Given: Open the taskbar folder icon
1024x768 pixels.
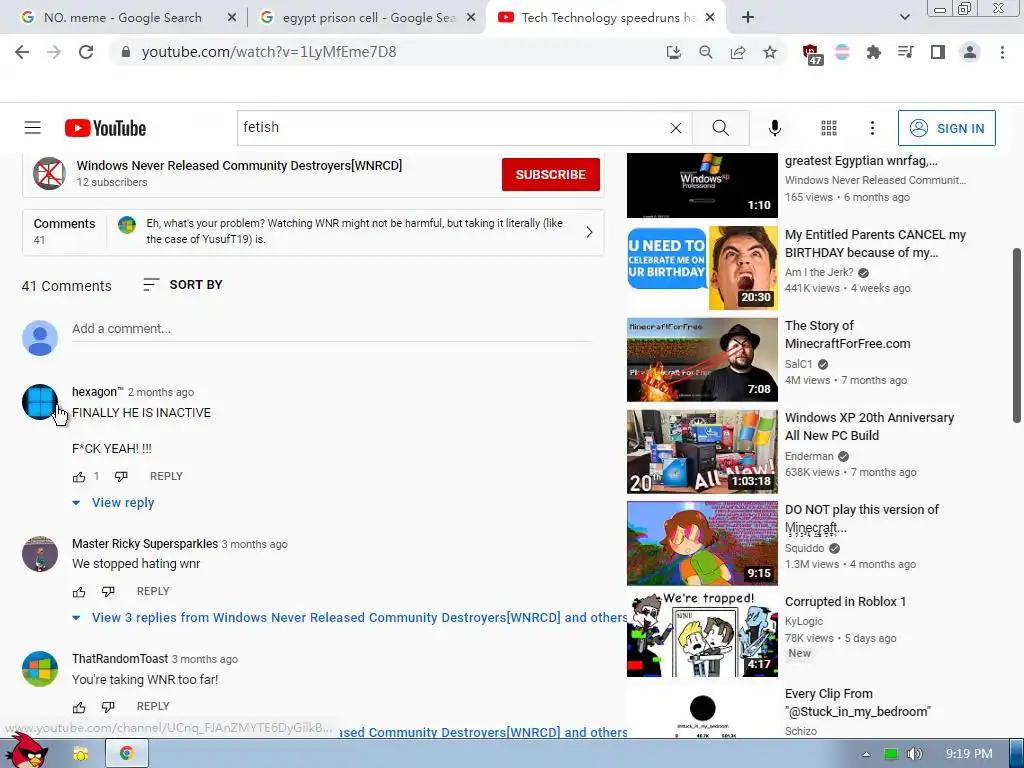Looking at the screenshot, I should point(81,754).
